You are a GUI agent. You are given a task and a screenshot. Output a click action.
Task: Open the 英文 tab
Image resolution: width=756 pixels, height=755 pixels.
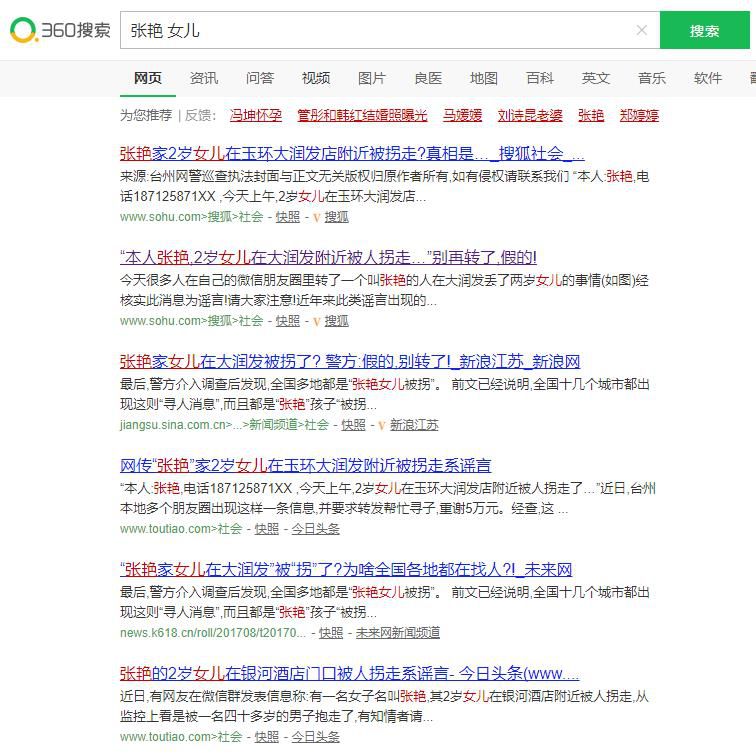click(x=595, y=78)
